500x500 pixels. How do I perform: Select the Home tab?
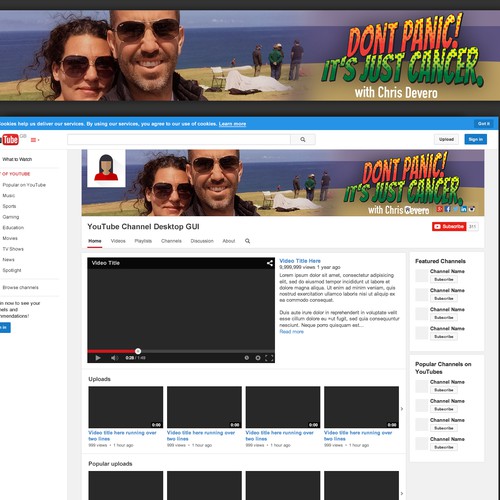(x=95, y=241)
